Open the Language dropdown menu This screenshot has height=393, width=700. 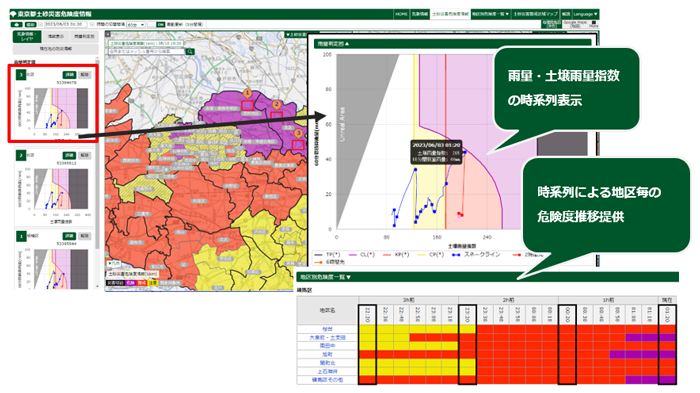tap(585, 14)
